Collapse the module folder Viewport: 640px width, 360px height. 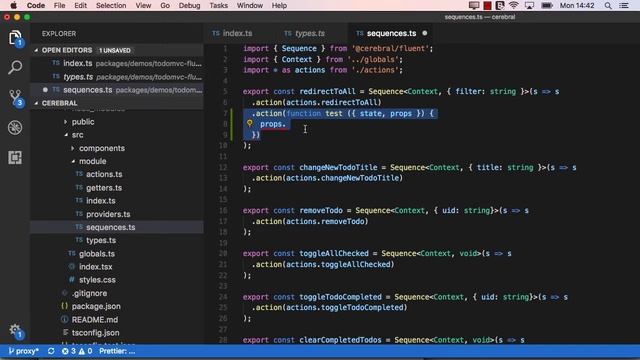(x=93, y=161)
